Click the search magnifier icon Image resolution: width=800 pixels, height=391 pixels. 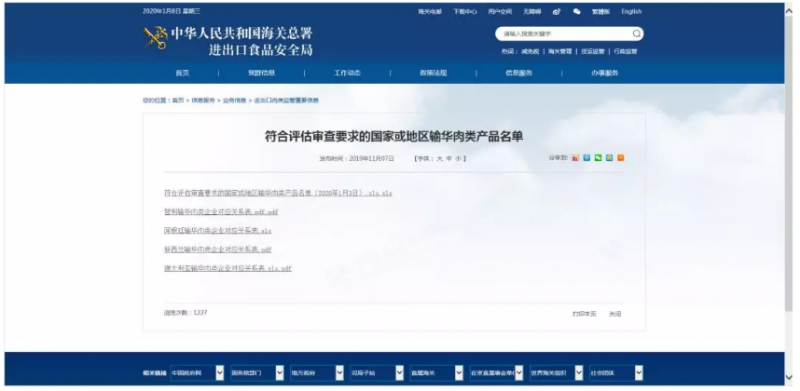point(637,34)
